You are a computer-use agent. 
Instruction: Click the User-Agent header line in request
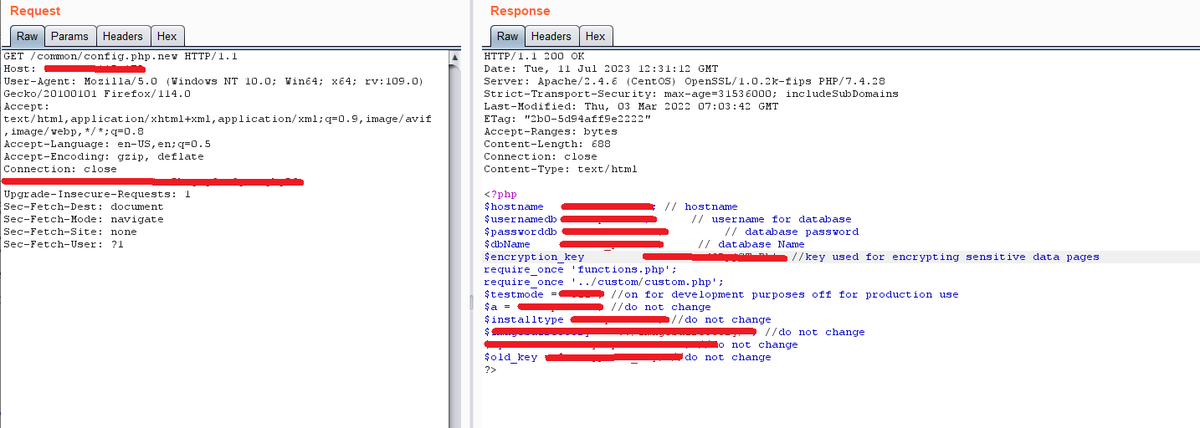215,80
